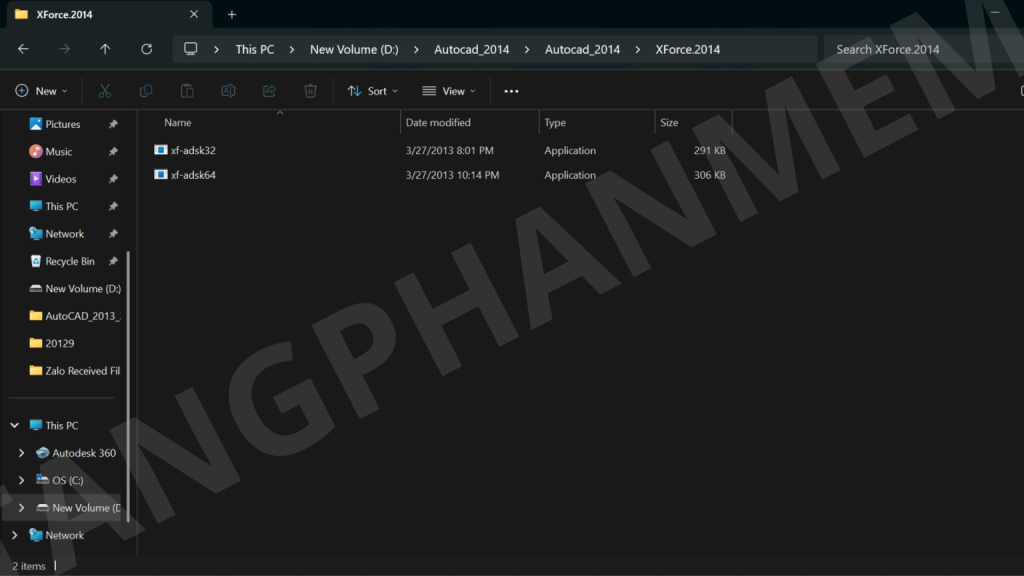Open the See more ellipsis menu
Viewport: 1024px width, 576px height.
tap(511, 91)
